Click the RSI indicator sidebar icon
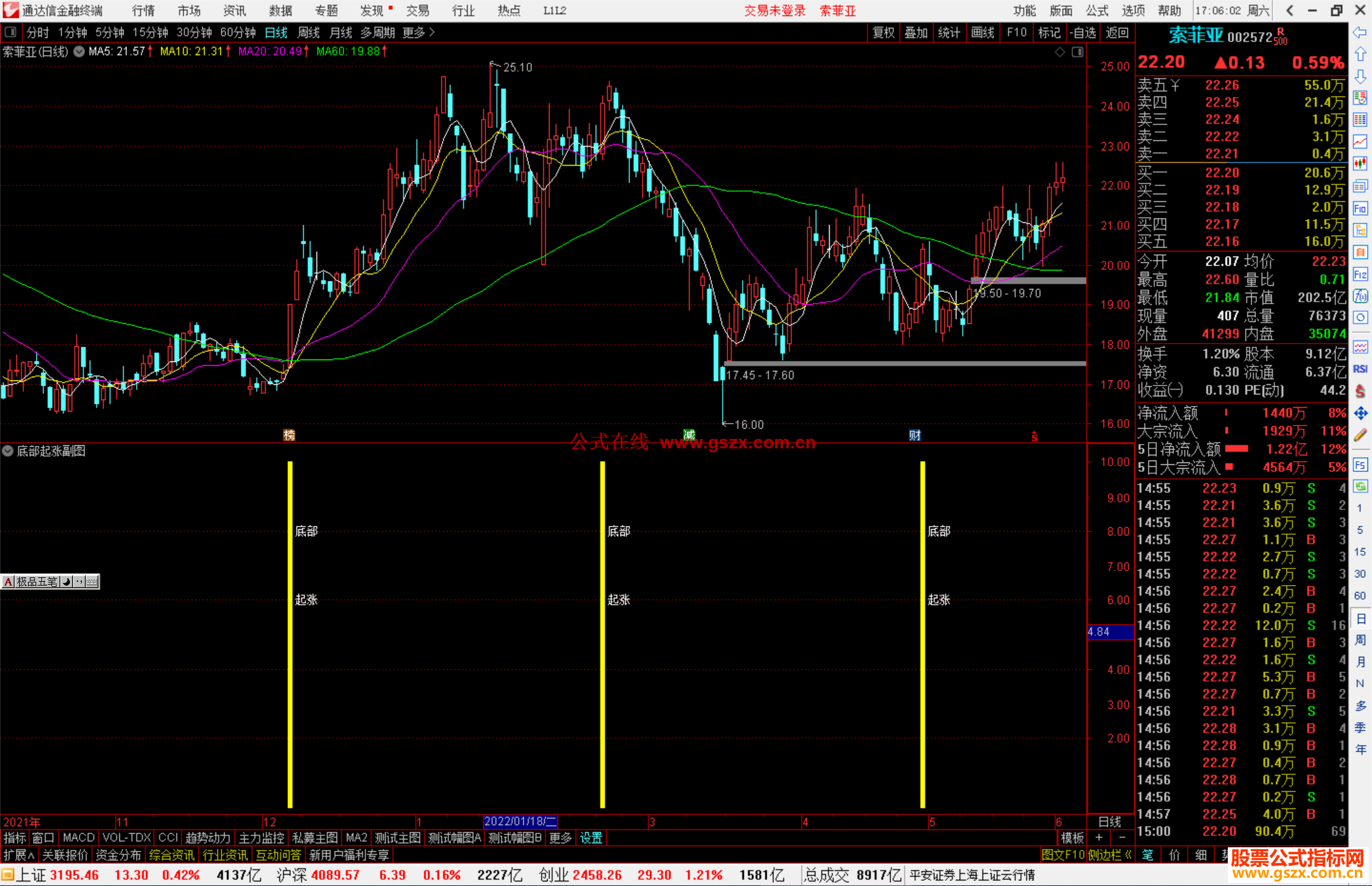Viewport: 1372px width, 886px height. [1360, 369]
